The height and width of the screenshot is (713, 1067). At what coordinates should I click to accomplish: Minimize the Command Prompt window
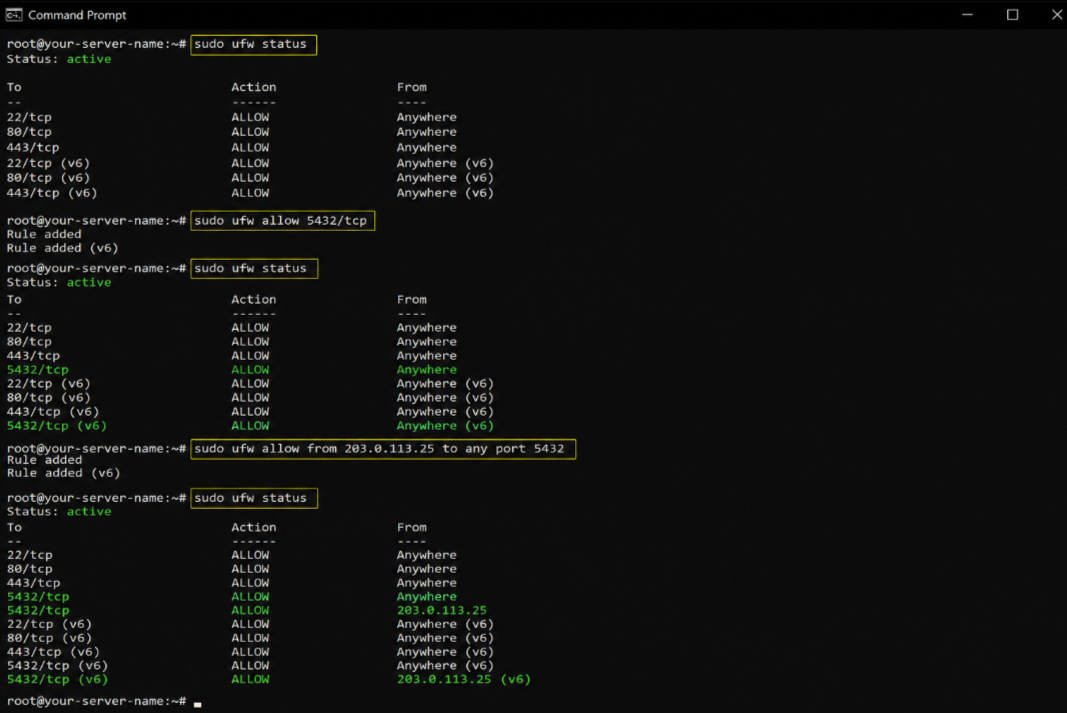point(967,14)
